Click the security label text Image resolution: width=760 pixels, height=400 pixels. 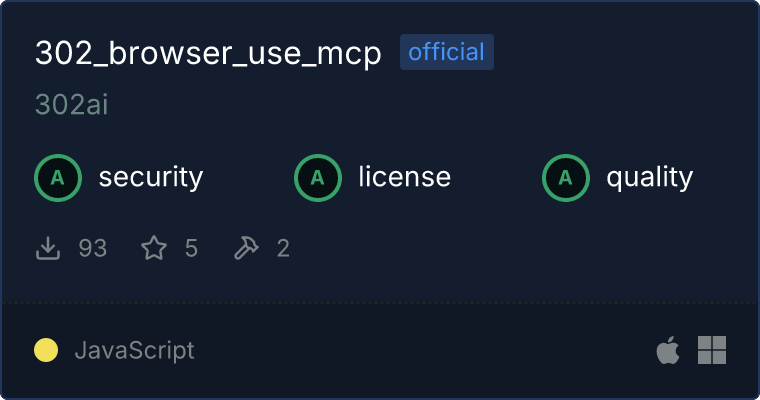point(151,177)
